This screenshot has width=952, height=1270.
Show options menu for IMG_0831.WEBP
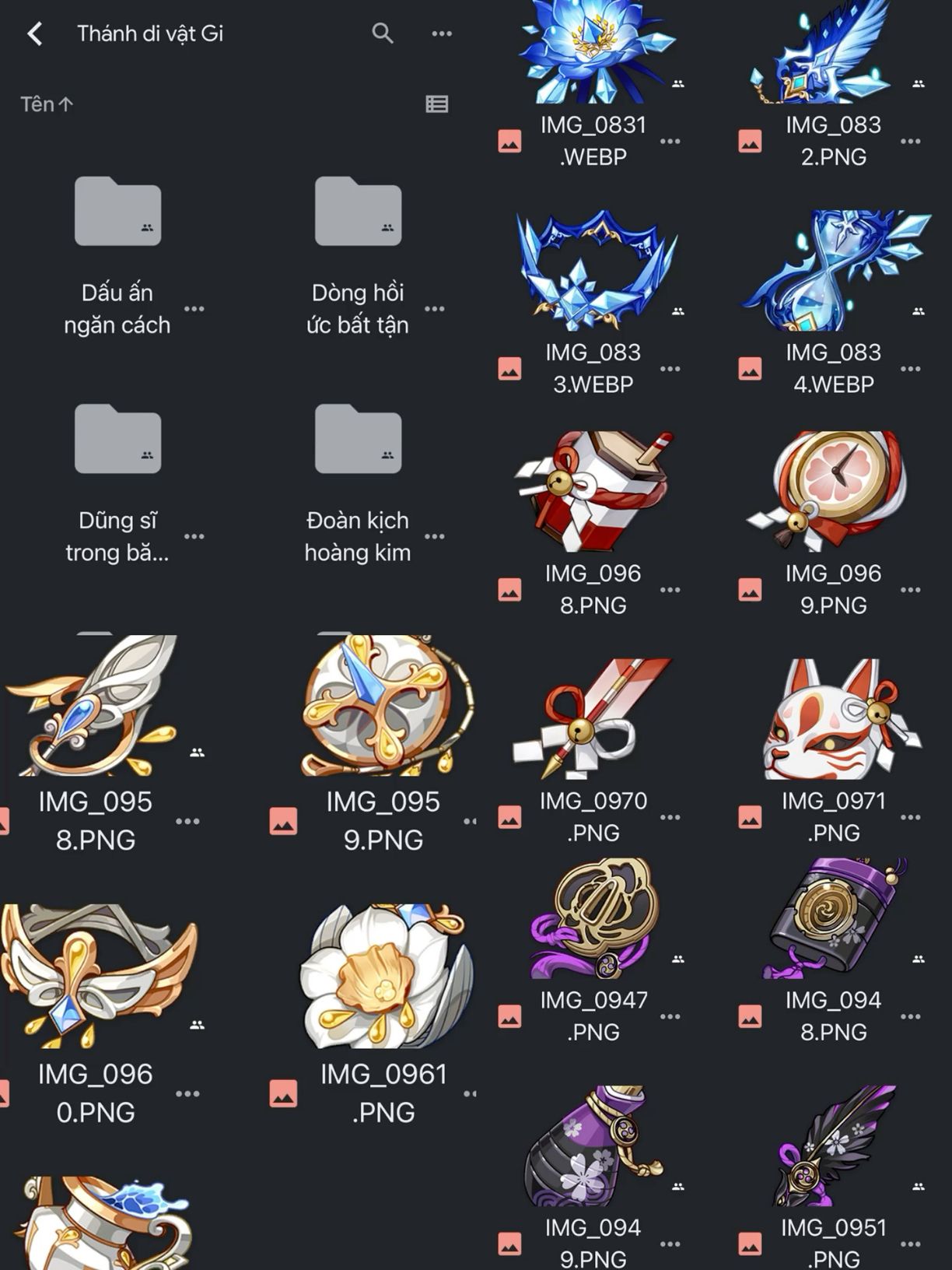pyautogui.click(x=670, y=142)
